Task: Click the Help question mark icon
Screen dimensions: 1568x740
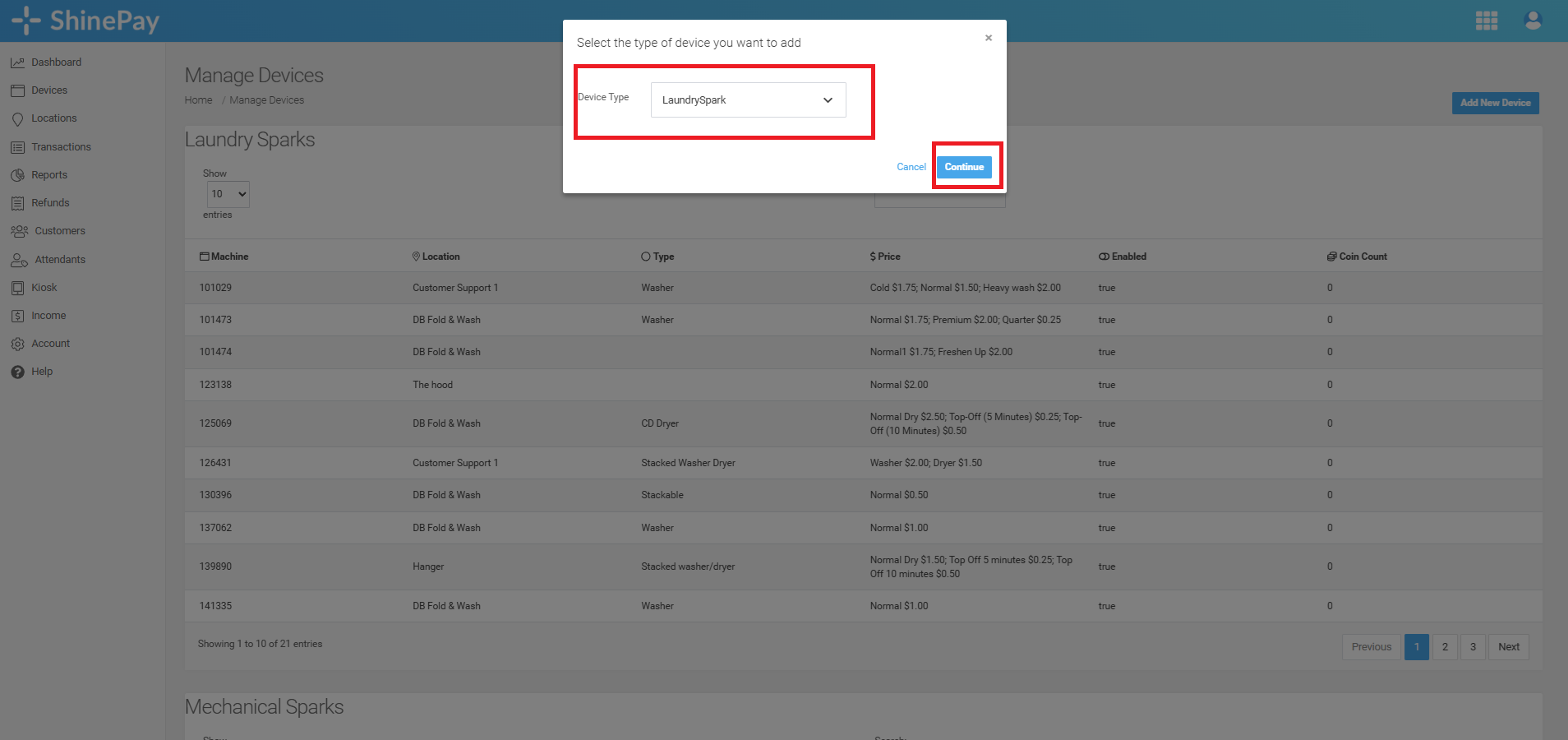Action: pyautogui.click(x=17, y=372)
